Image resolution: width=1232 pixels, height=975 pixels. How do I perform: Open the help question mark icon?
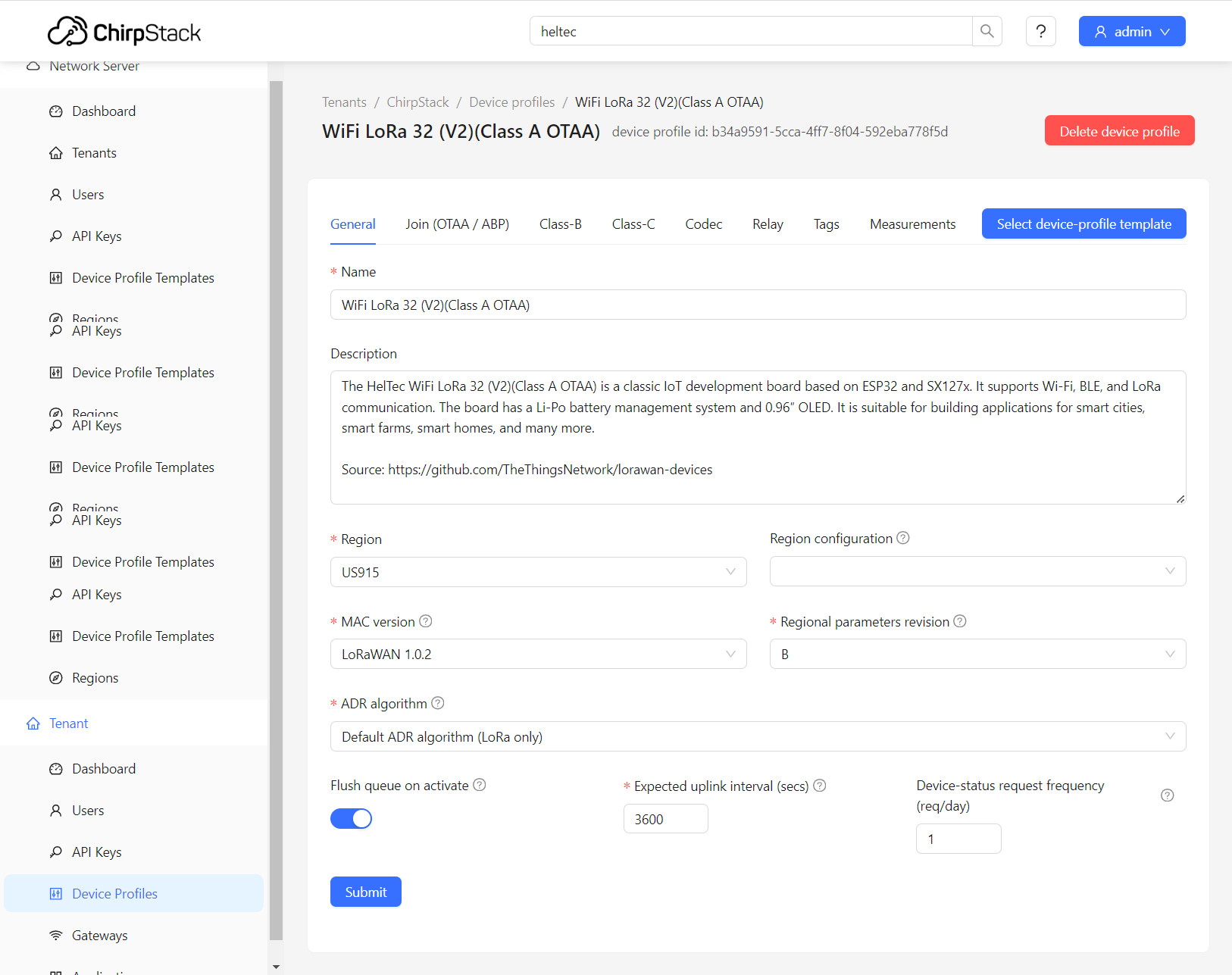(1041, 31)
